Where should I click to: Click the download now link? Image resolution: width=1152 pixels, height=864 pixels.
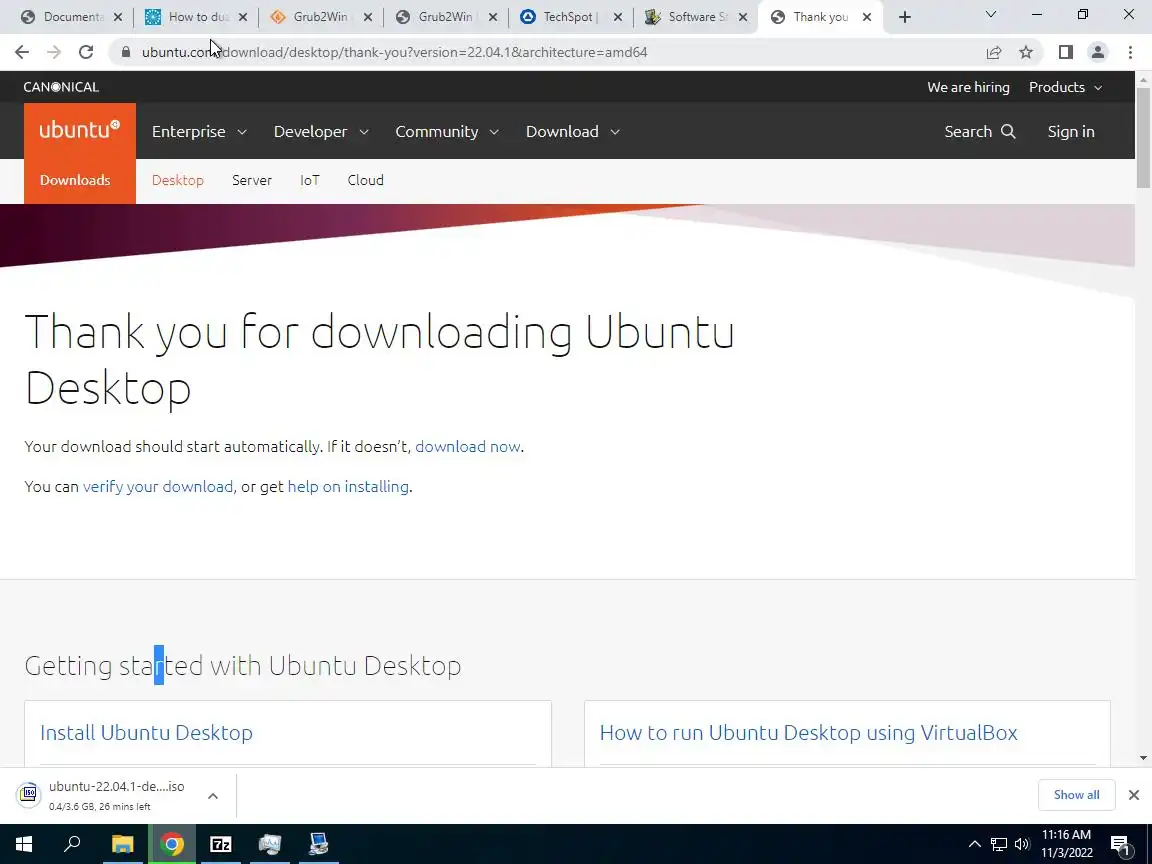pos(468,447)
